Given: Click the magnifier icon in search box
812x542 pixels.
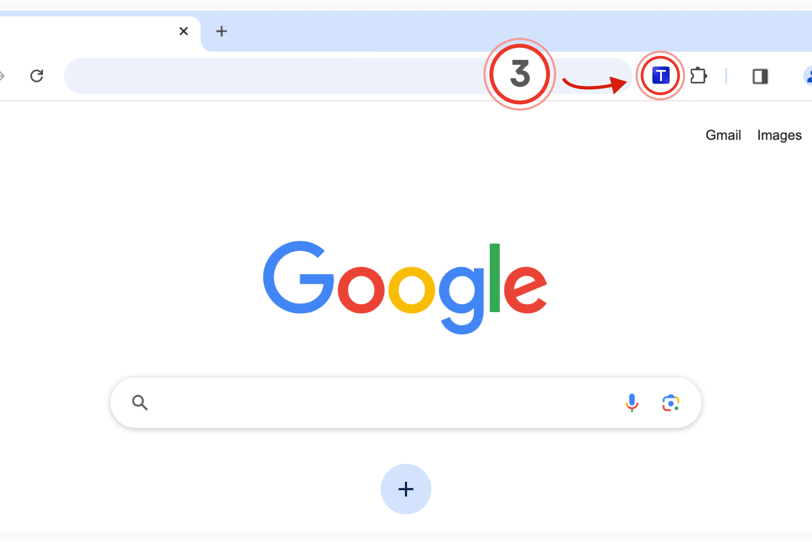Looking at the screenshot, I should tap(140, 402).
